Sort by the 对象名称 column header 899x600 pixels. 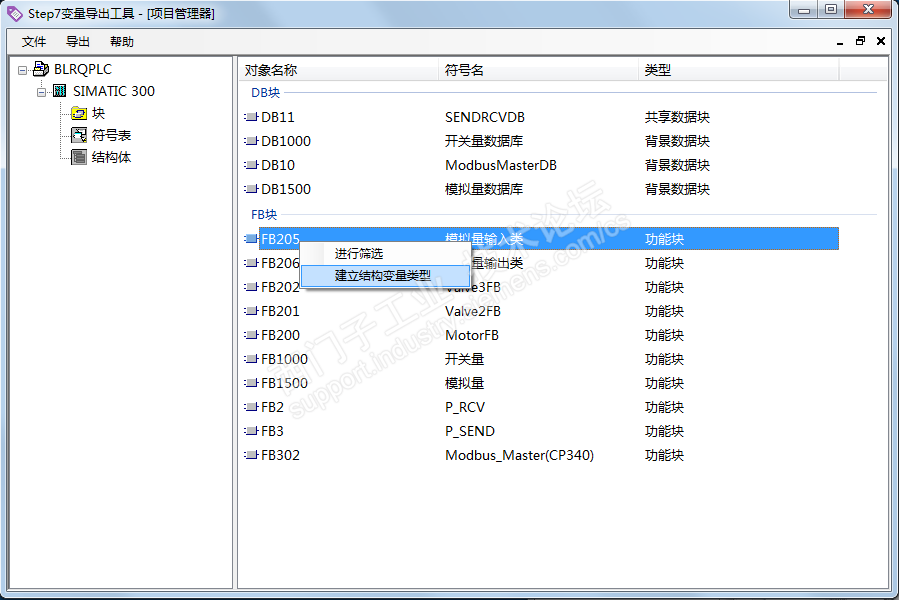click(338, 70)
